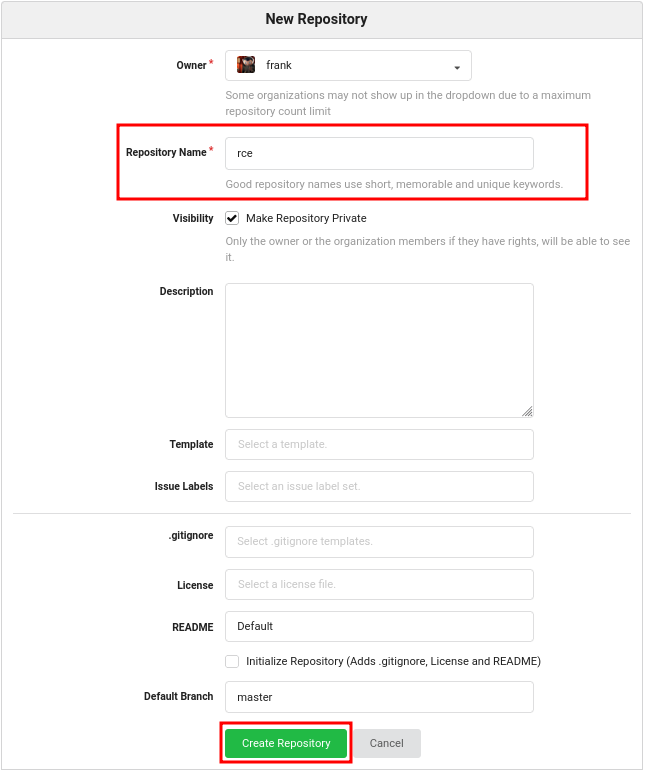Image resolution: width=650 pixels, height=773 pixels.
Task: Open the Owner dropdown arrow
Action: pos(457,68)
